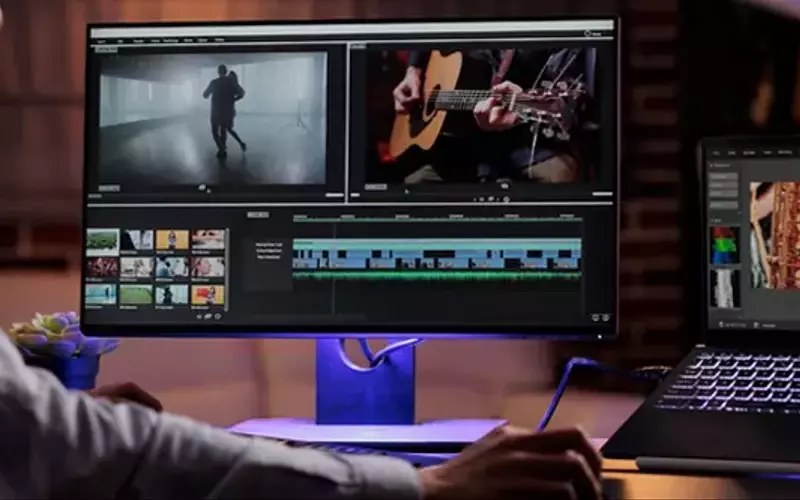The width and height of the screenshot is (800, 500).
Task: Select the red figure on yellow clip thumbnail
Action: [208, 294]
